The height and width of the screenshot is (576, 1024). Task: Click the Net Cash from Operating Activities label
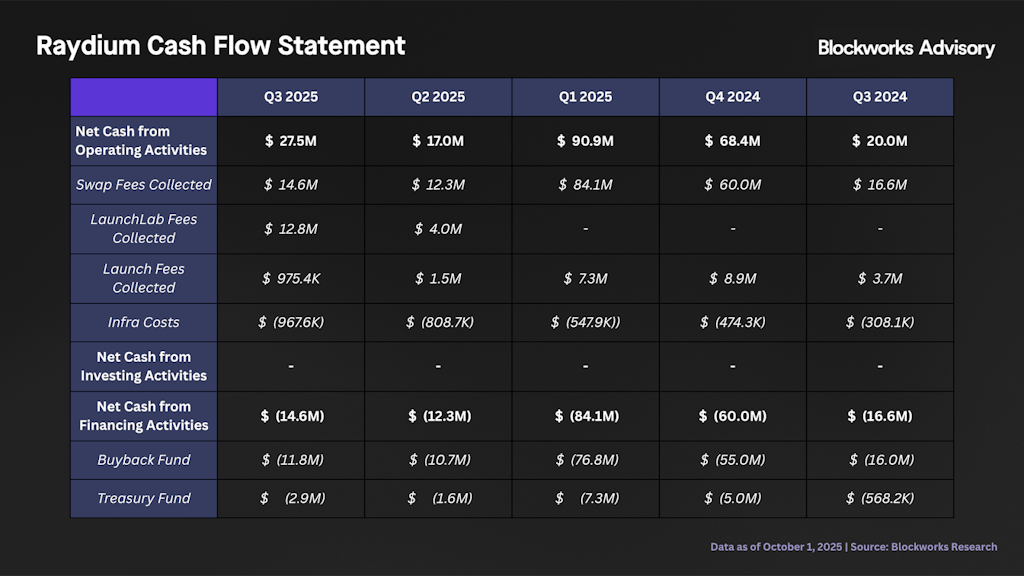pyautogui.click(x=141, y=141)
